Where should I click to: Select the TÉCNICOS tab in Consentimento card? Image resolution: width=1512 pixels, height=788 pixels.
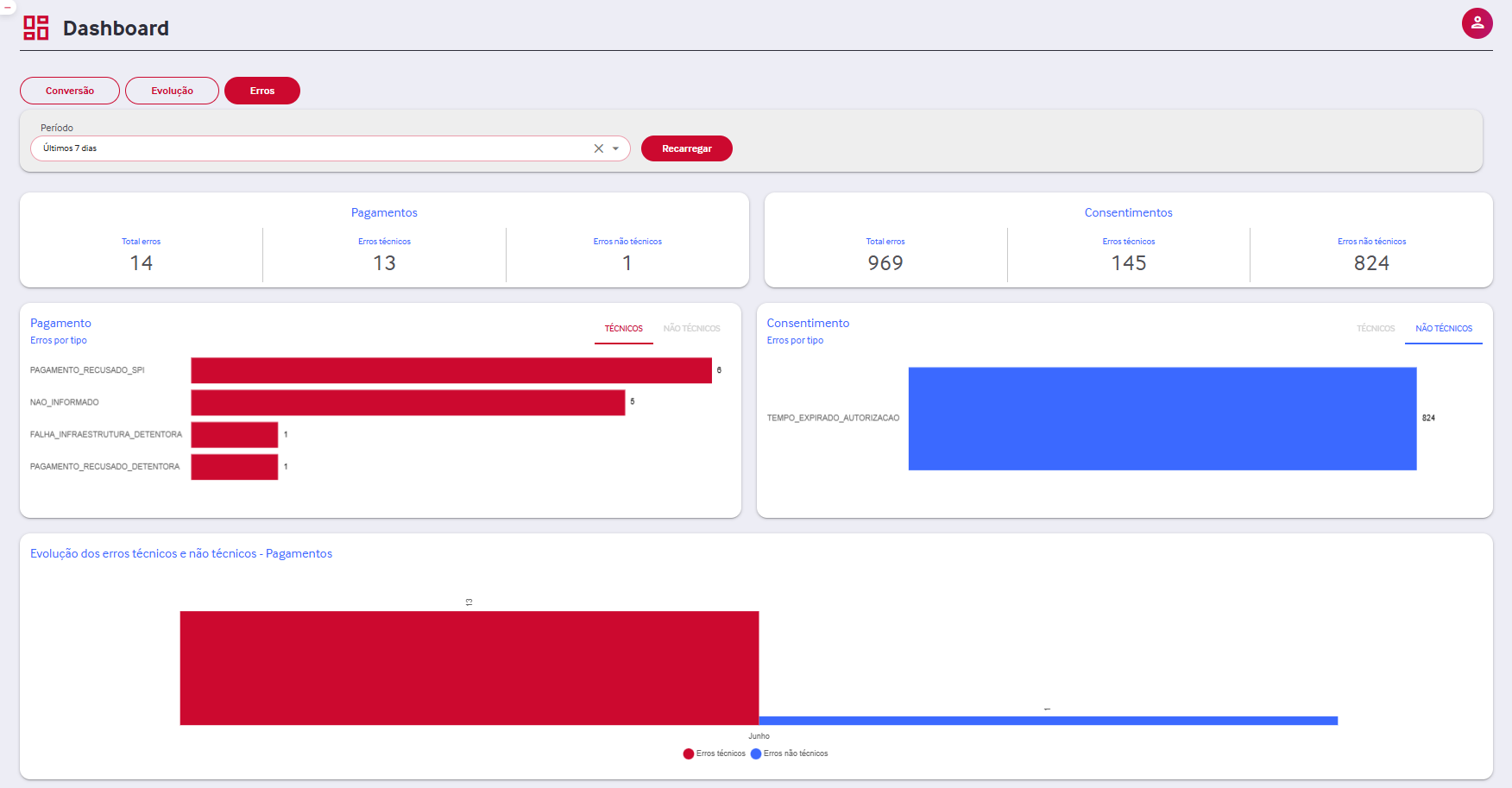point(1376,329)
